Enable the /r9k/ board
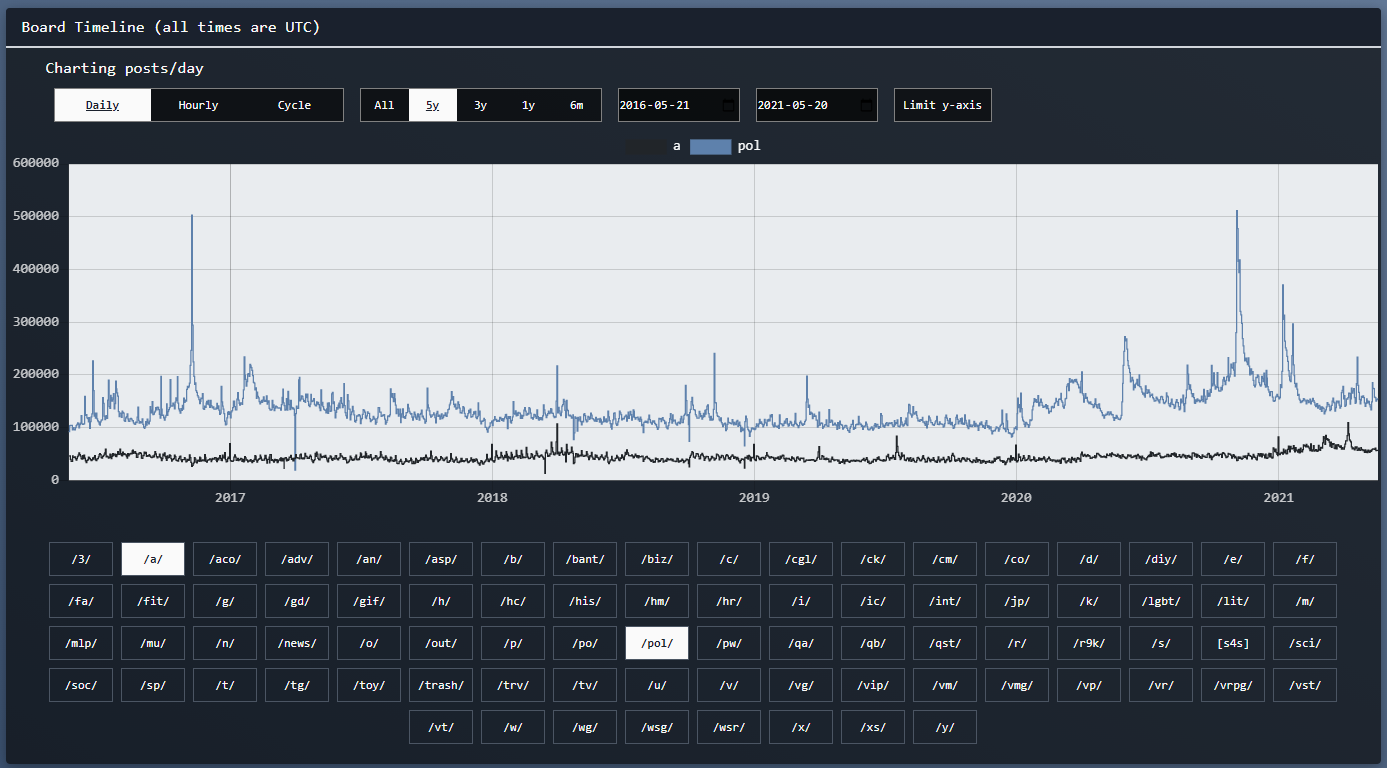1387x768 pixels. click(1089, 643)
